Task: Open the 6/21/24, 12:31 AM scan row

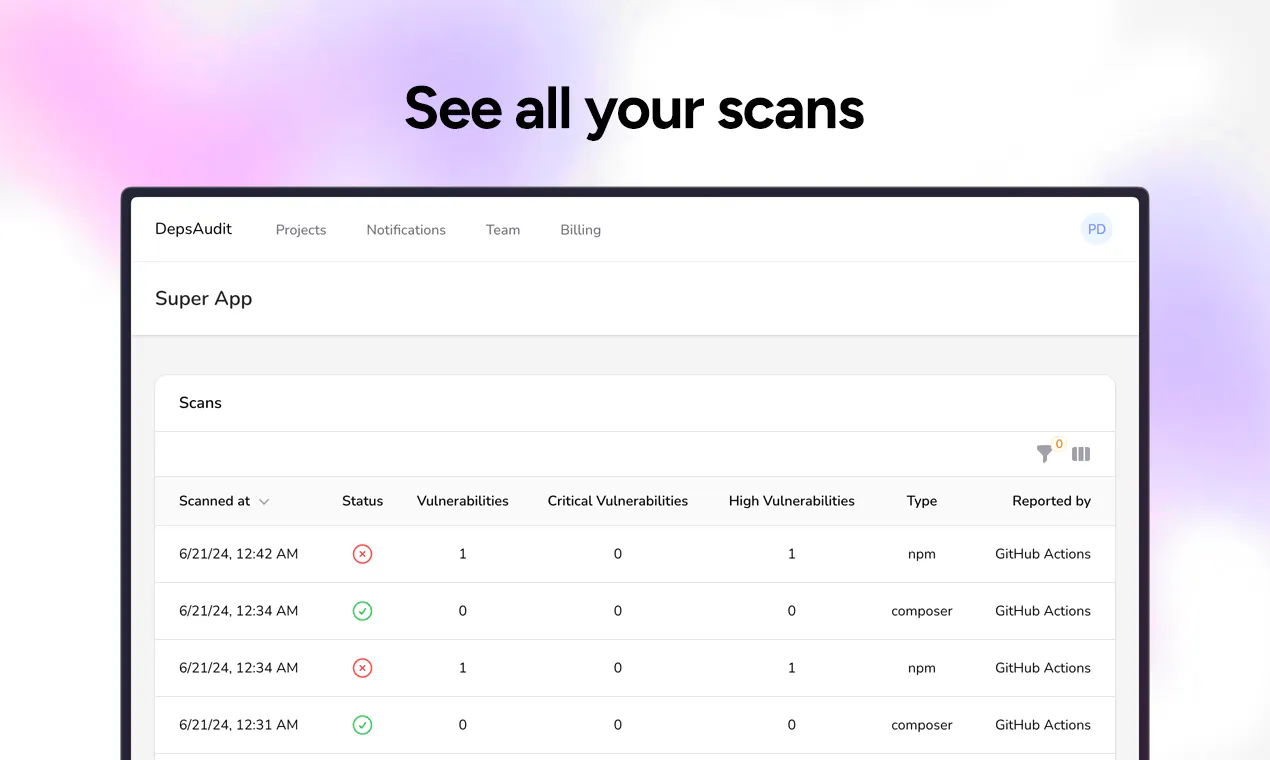Action: [635, 725]
